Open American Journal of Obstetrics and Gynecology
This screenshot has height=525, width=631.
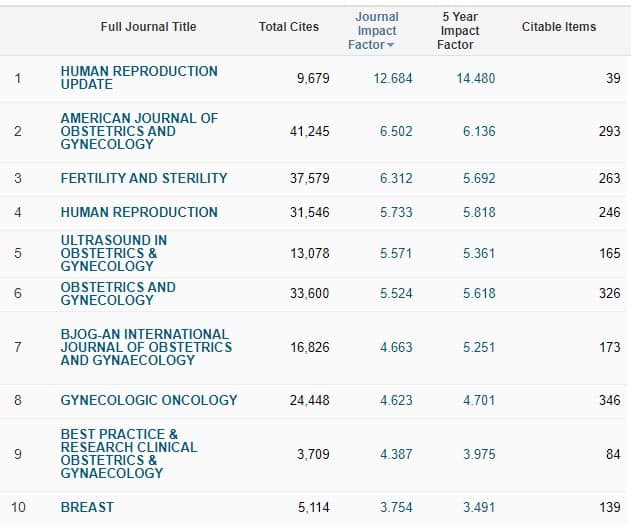tap(139, 131)
